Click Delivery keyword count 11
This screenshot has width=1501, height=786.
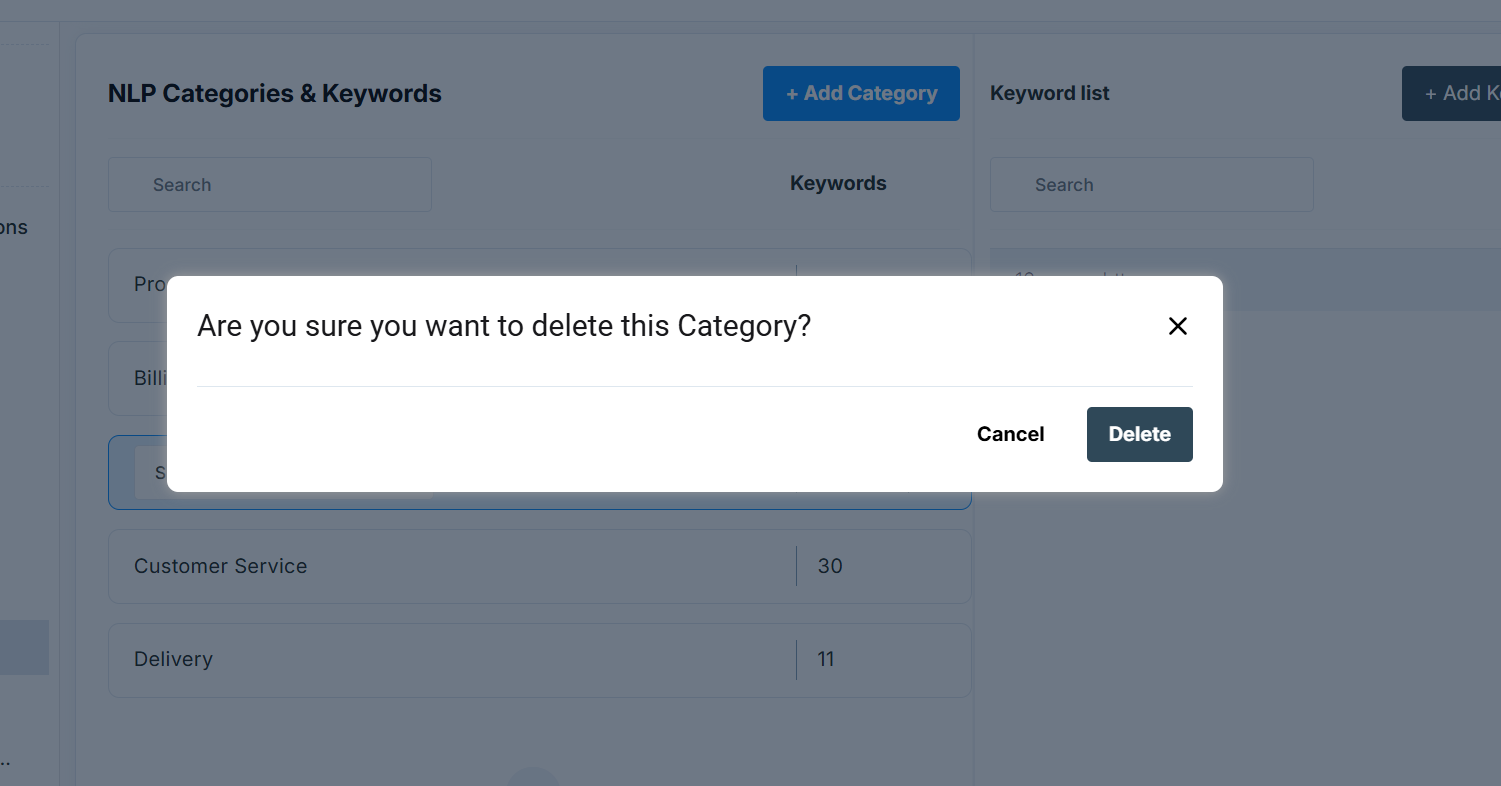tap(826, 659)
